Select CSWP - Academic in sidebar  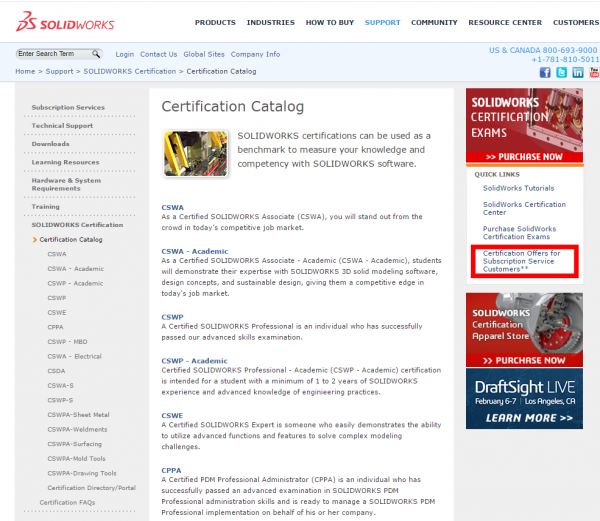tap(75, 283)
